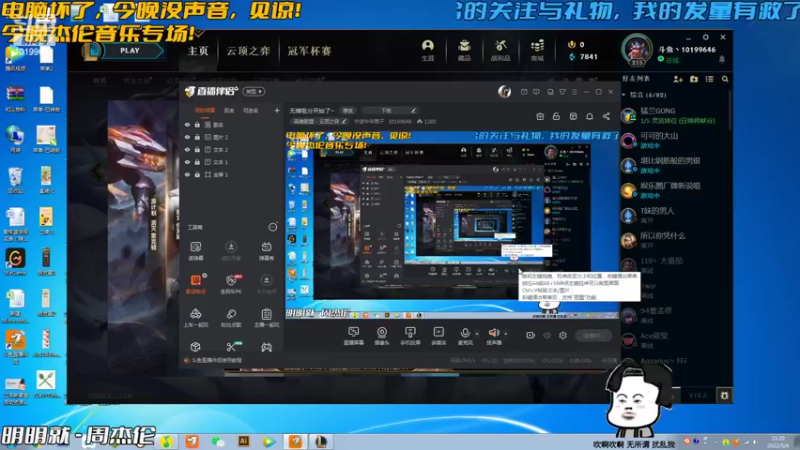
Task: Search friends with magnifier icon
Action: tap(725, 79)
